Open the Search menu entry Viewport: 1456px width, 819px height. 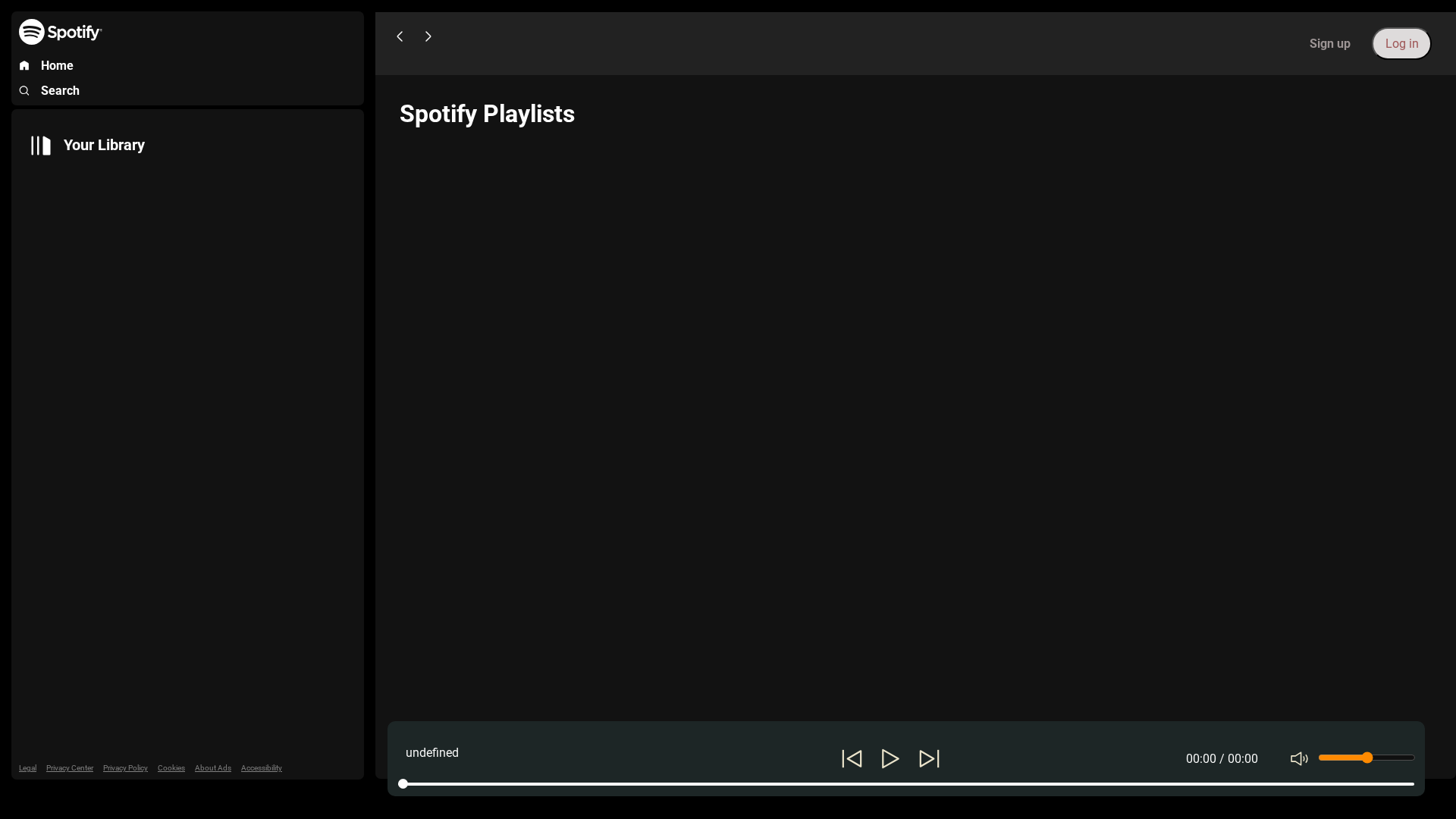pos(58,90)
